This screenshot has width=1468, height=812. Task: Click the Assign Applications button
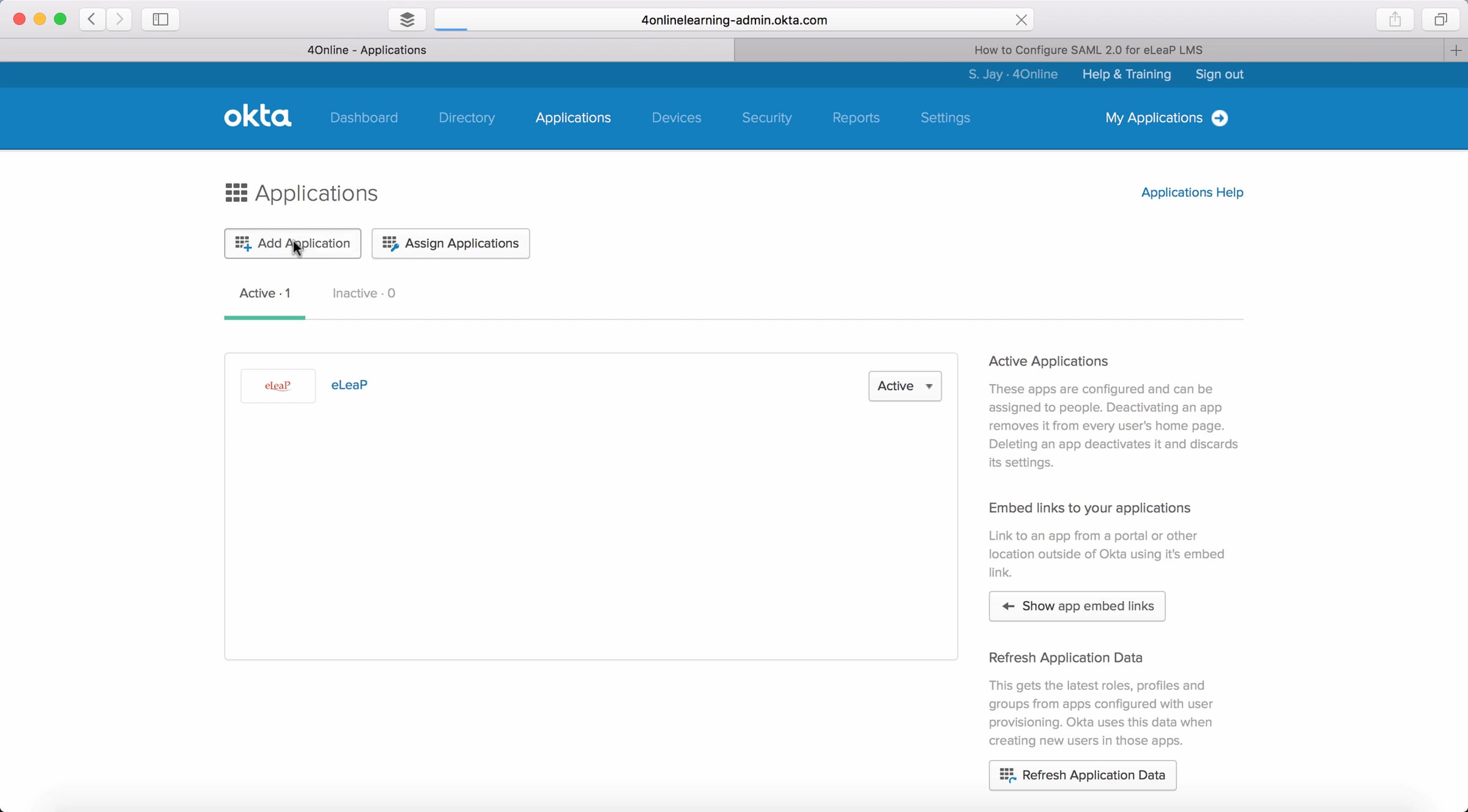(x=450, y=243)
